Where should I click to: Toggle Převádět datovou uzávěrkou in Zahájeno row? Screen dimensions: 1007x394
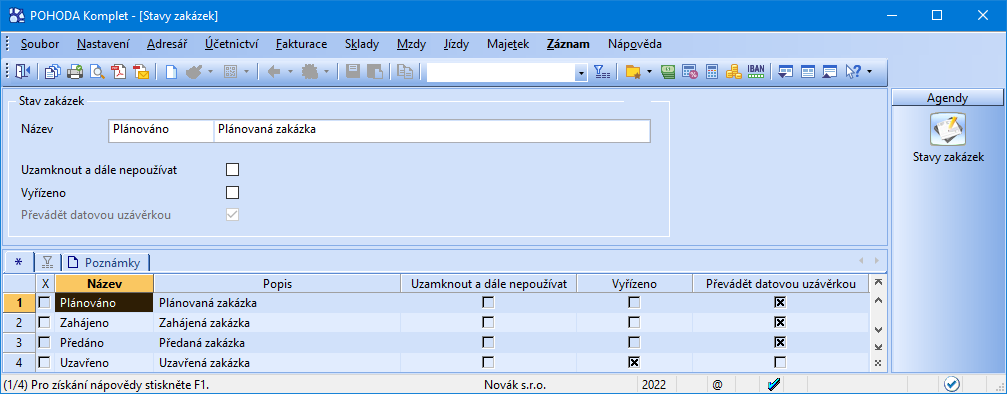(x=780, y=322)
